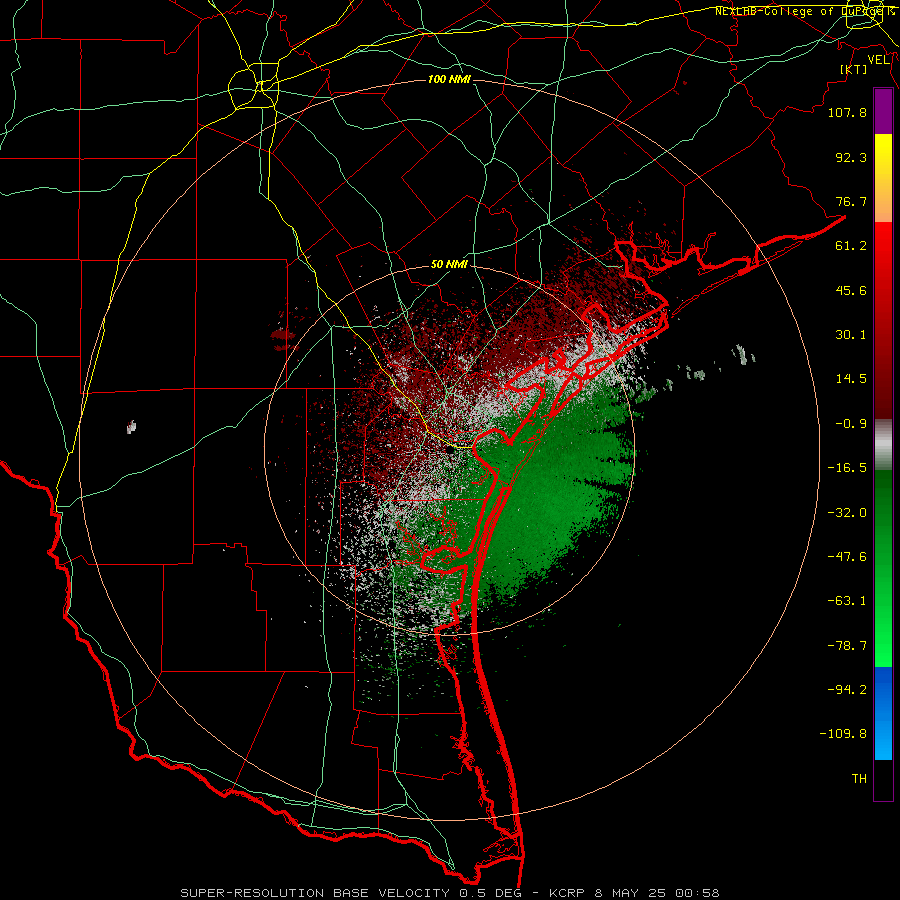Click the VEL legend heading
Image resolution: width=900 pixels, height=900 pixels.
click(x=878, y=60)
